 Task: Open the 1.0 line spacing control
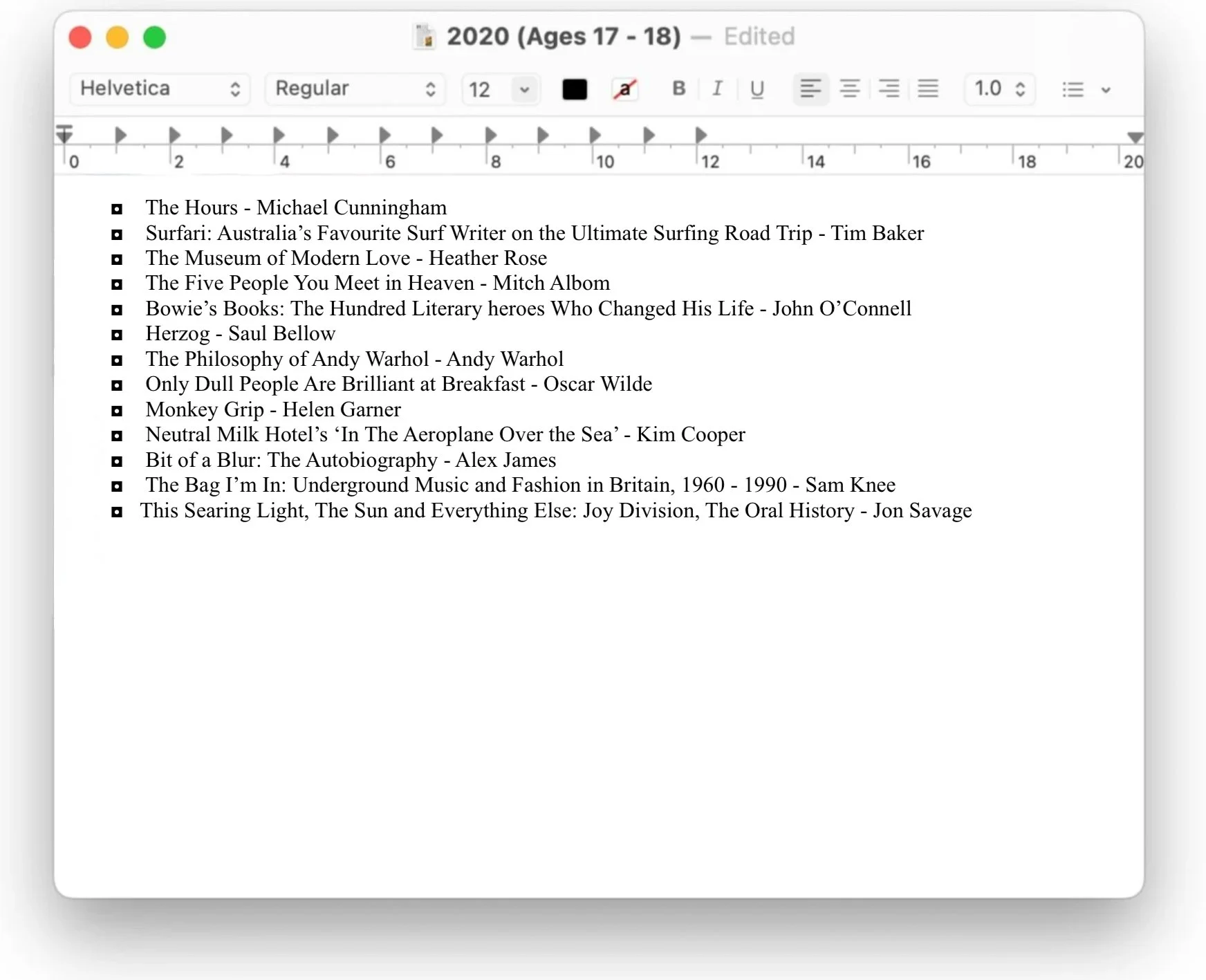click(x=999, y=89)
